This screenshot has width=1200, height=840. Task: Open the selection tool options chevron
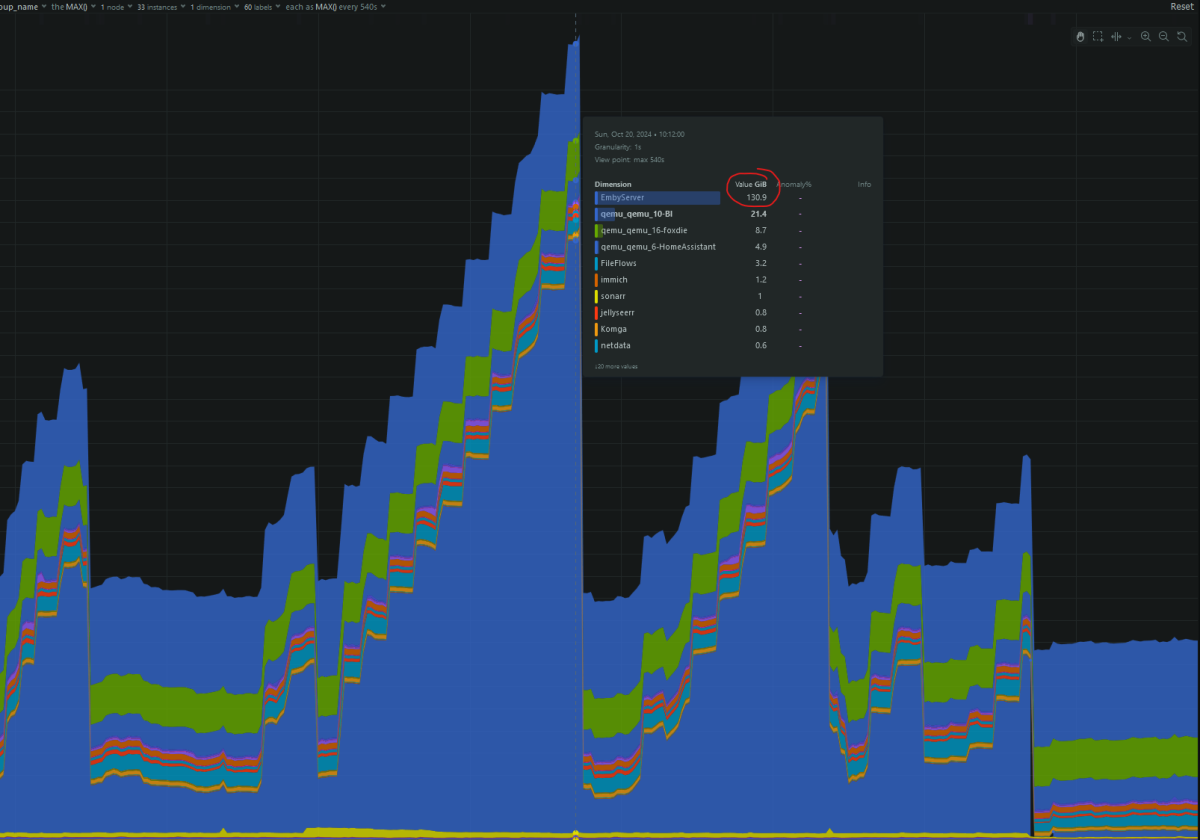(x=1129, y=37)
